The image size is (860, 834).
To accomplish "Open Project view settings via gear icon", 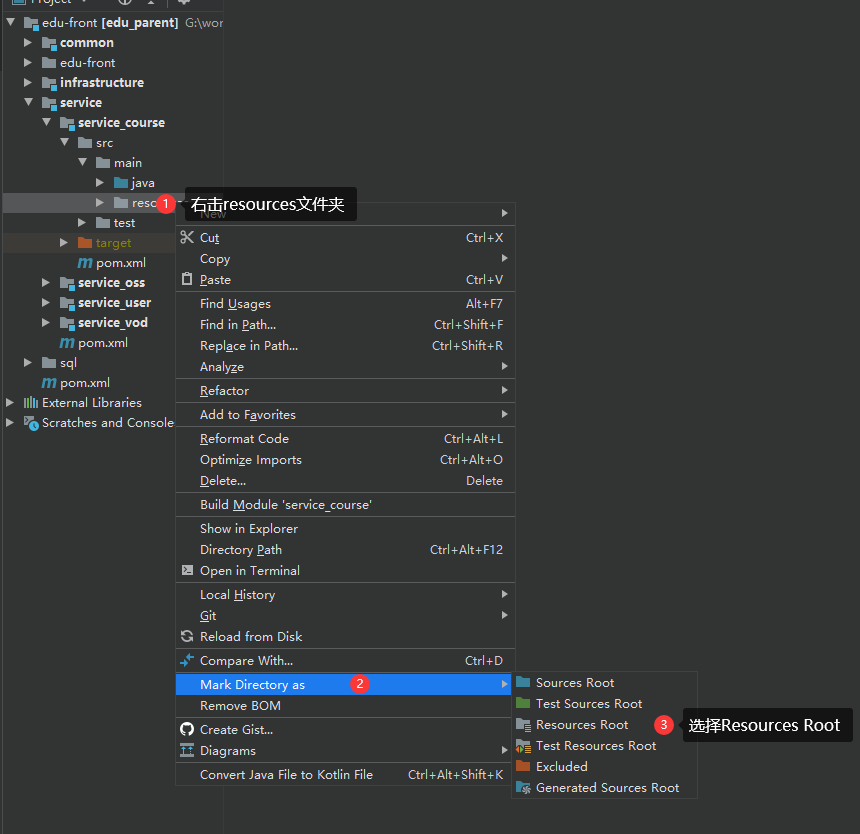I will (184, 4).
